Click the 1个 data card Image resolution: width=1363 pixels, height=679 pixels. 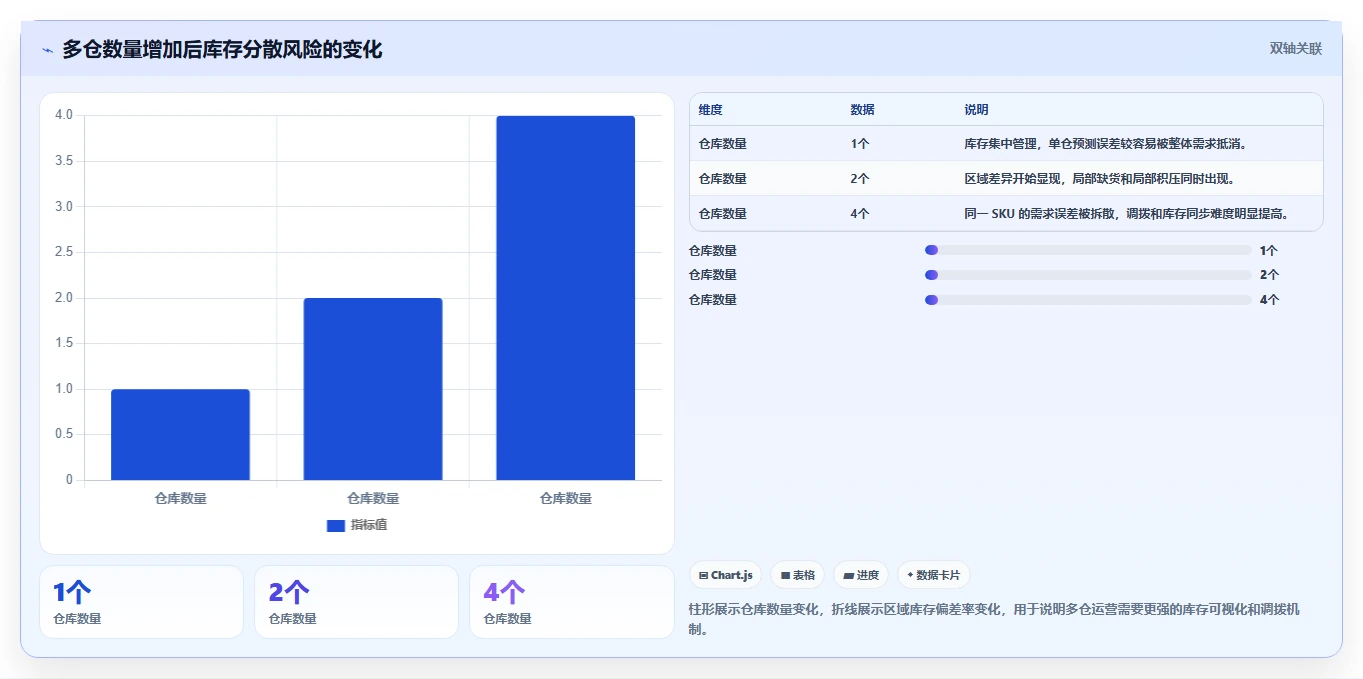[141, 602]
